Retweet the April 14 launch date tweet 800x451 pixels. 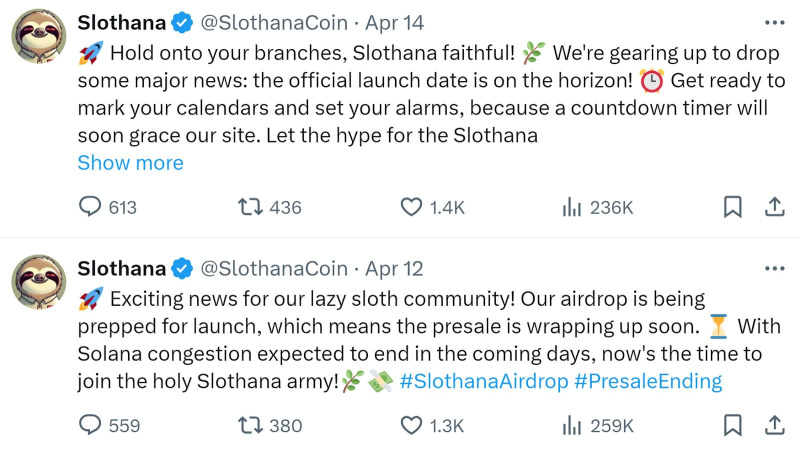tap(250, 207)
